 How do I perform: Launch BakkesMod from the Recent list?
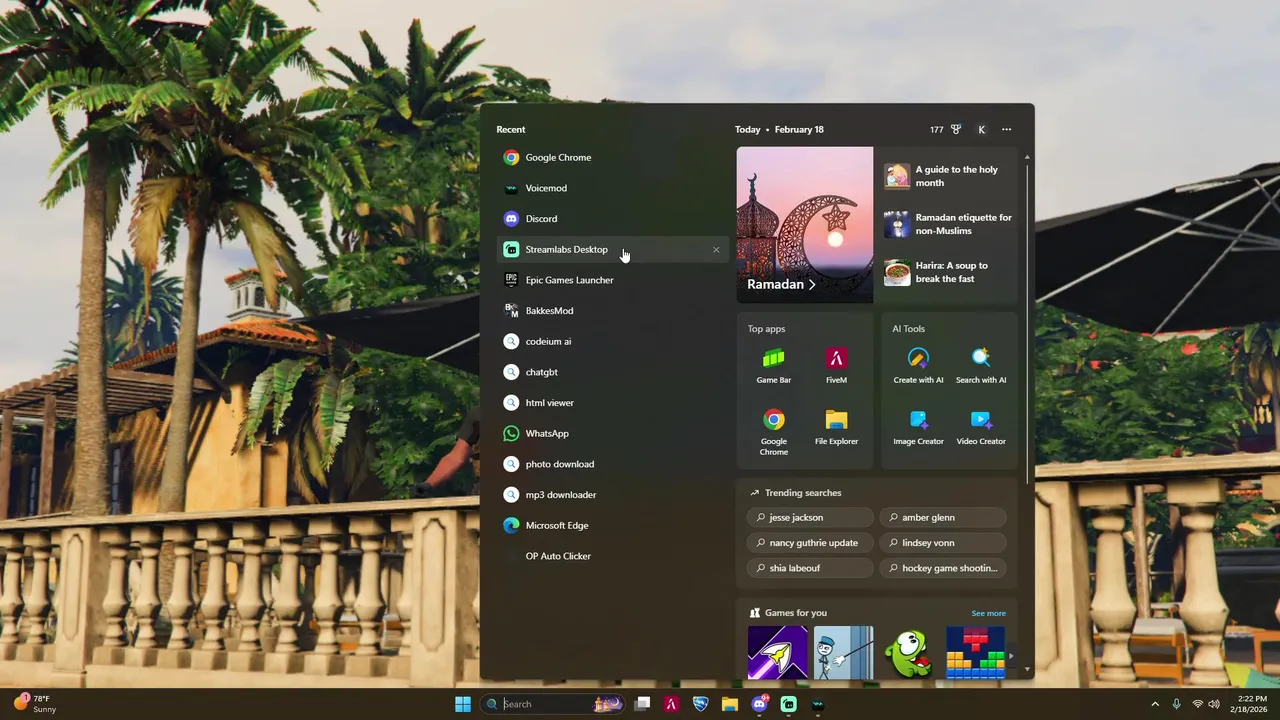611,311
